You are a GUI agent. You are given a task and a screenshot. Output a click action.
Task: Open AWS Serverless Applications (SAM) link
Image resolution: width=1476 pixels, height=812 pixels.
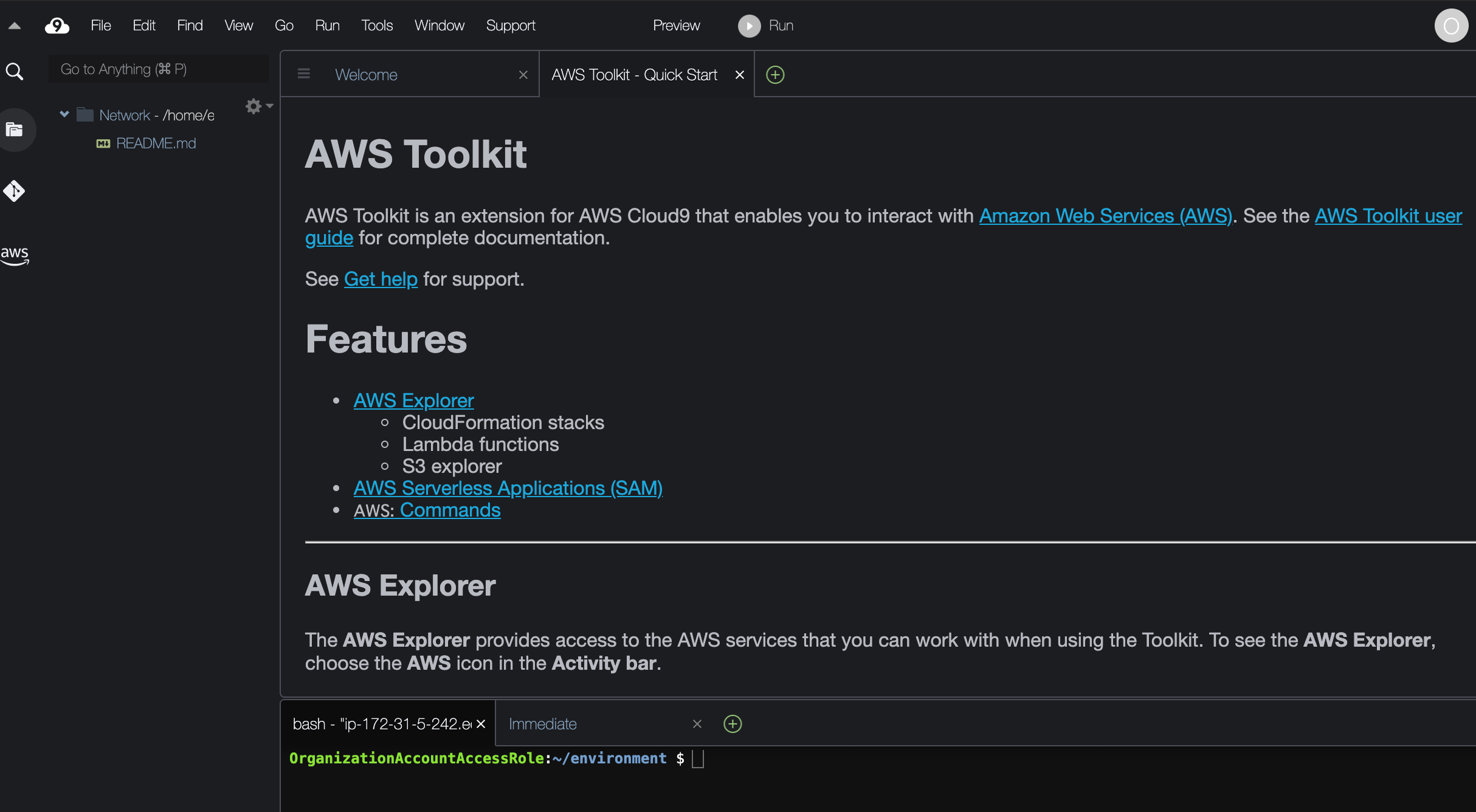point(508,488)
